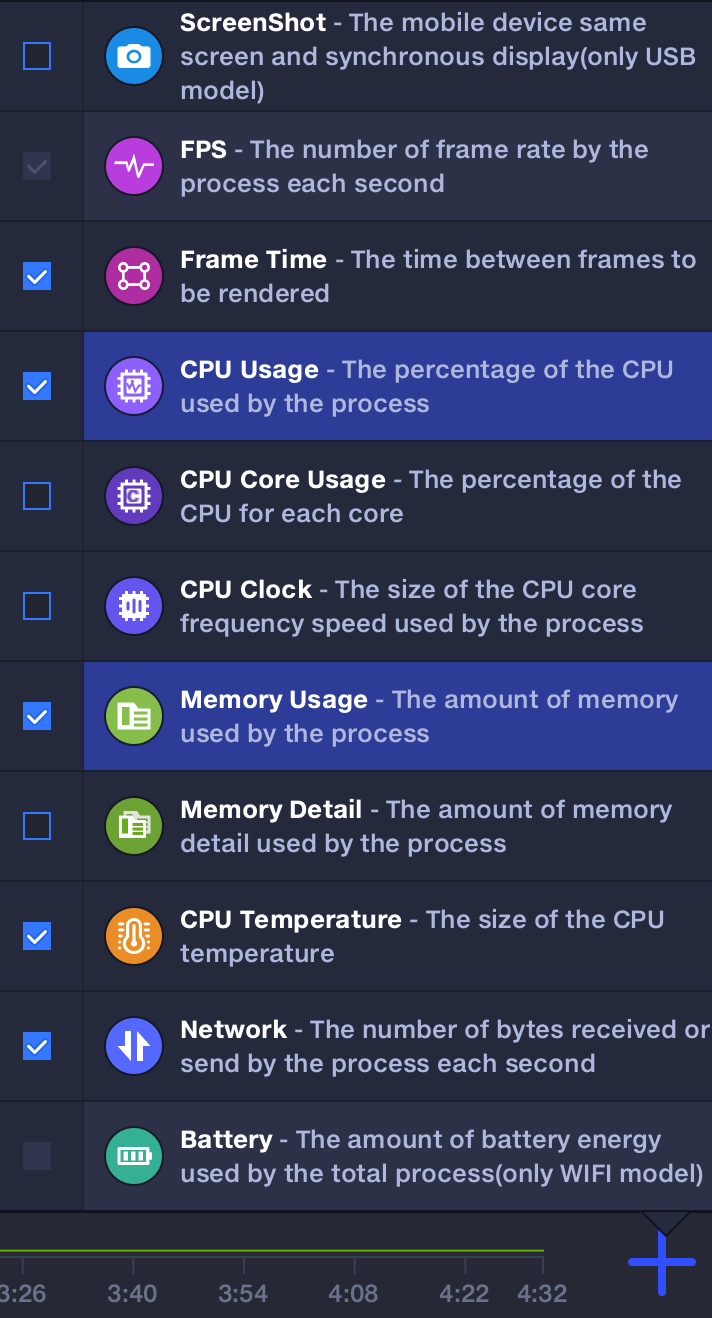This screenshot has width=712, height=1318.
Task: Click the FPS waveform icon
Action: (133, 166)
